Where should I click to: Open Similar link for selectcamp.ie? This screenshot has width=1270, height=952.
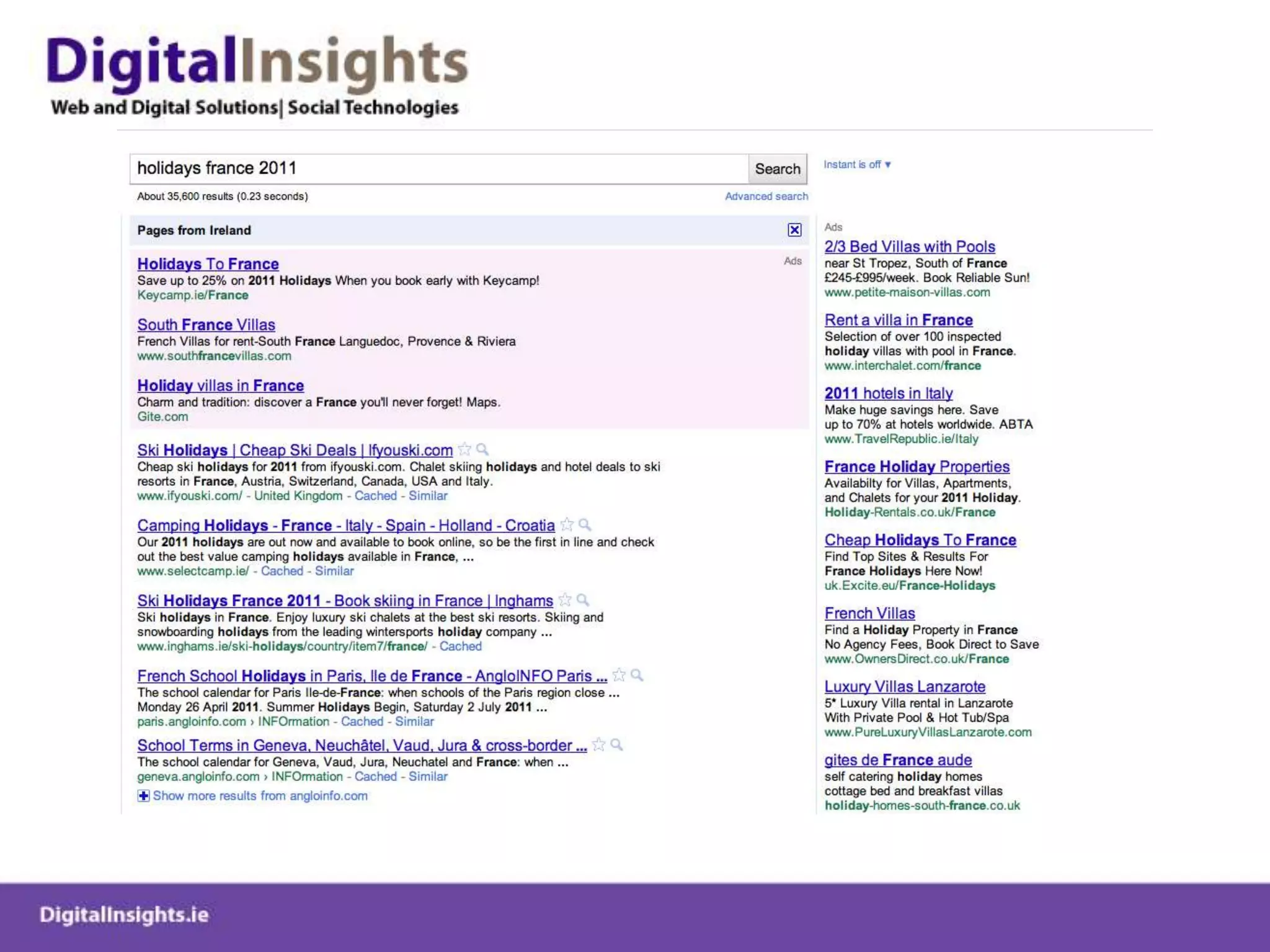(334, 571)
